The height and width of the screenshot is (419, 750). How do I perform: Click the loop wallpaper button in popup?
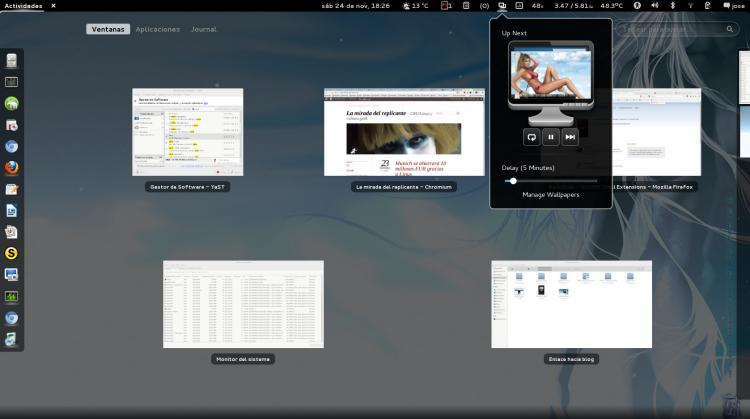click(x=532, y=136)
